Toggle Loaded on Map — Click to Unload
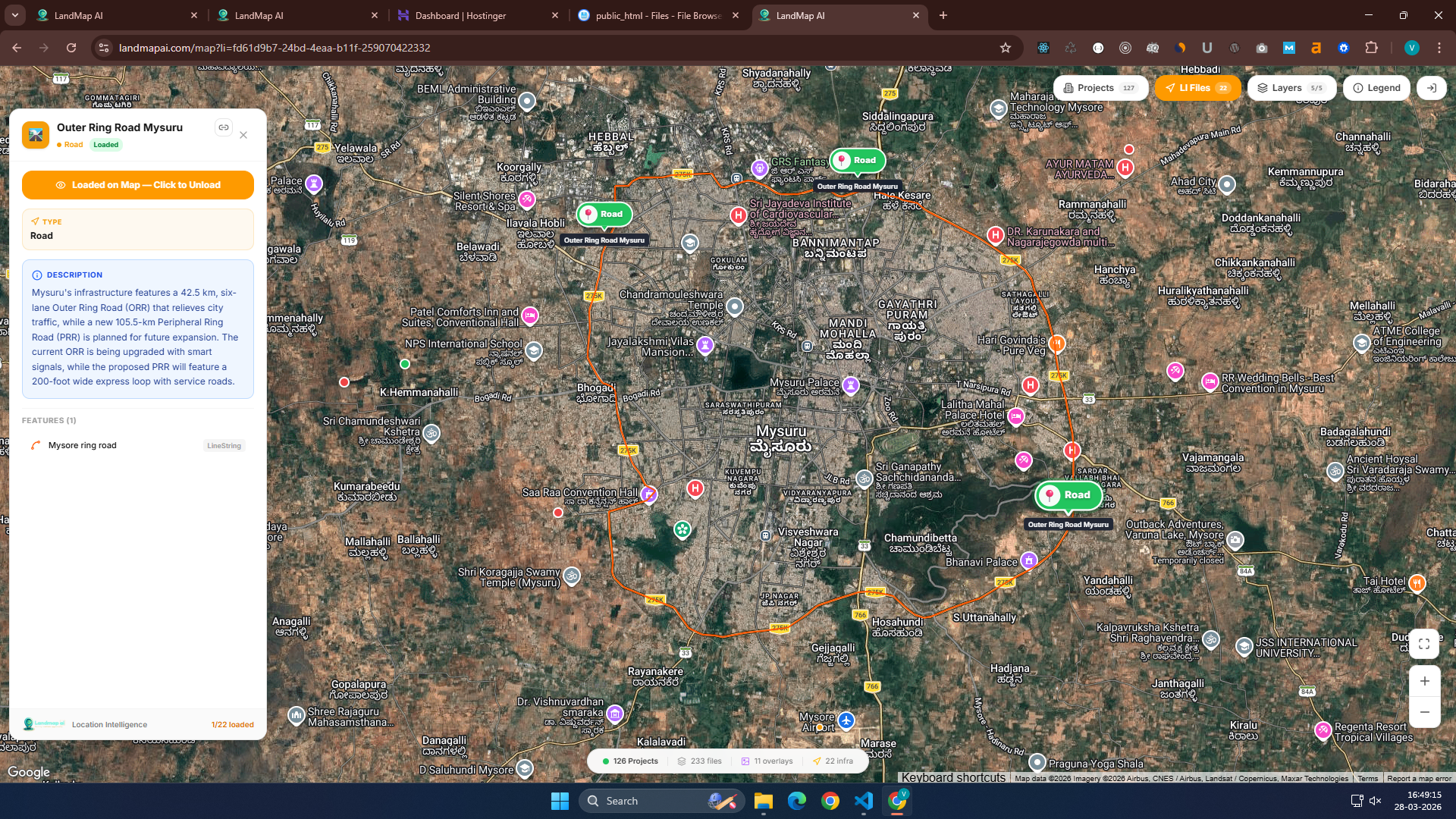The image size is (1456, 819). (138, 185)
